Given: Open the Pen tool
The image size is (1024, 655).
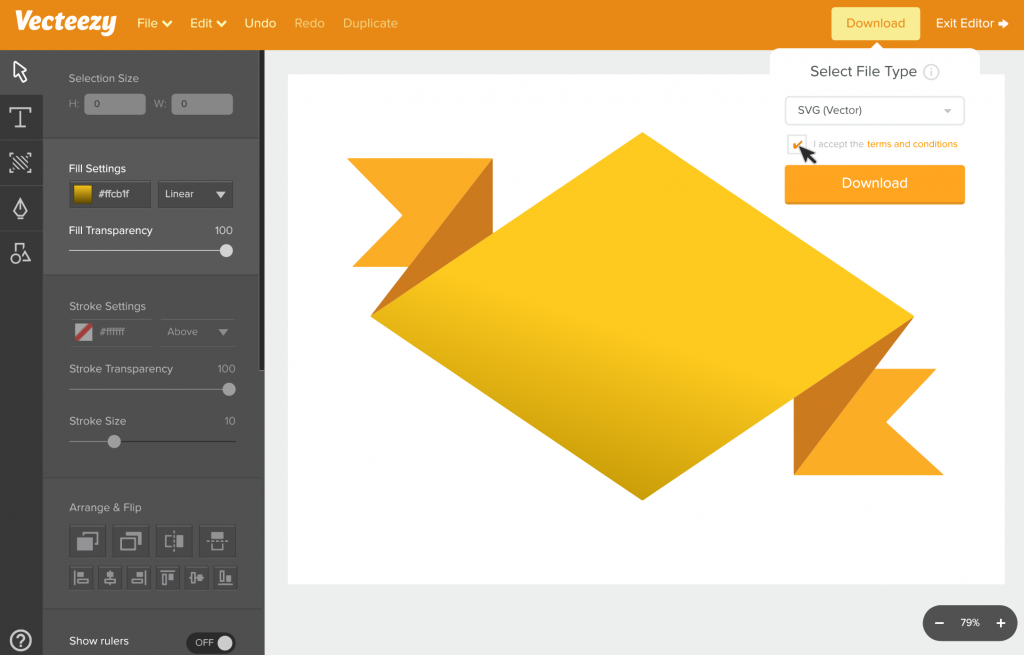Looking at the screenshot, I should 20,208.
